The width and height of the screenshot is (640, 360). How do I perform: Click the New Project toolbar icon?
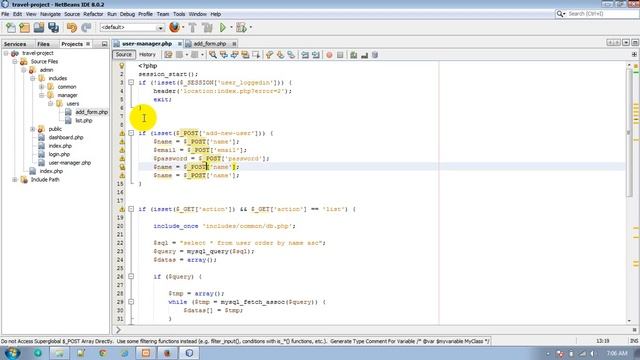click(x=24, y=28)
